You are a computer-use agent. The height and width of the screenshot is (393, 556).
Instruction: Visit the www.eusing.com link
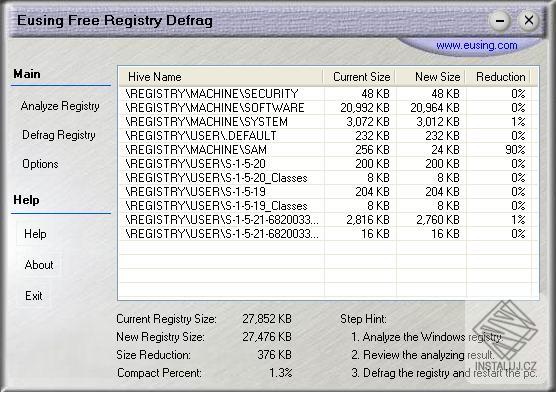click(477, 45)
